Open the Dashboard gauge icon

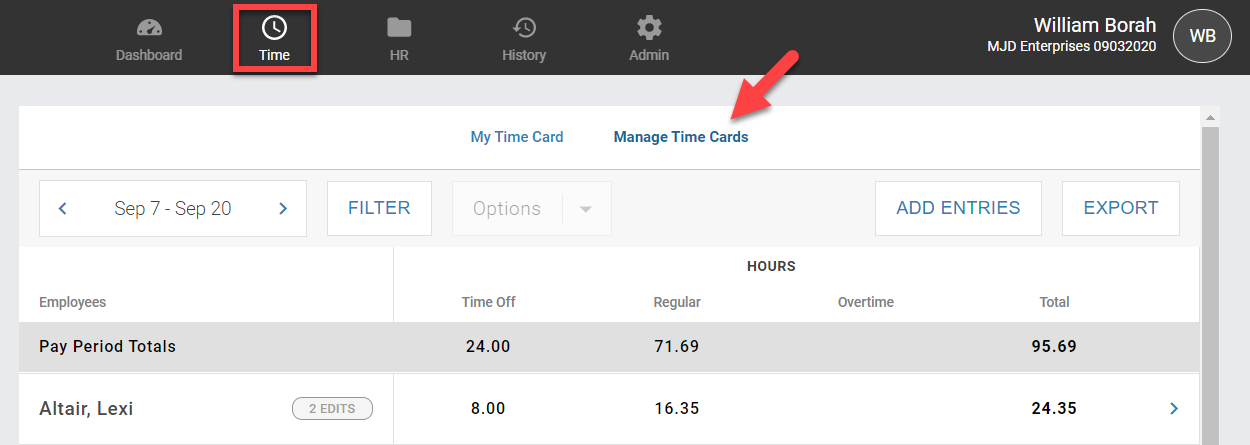click(x=149, y=28)
